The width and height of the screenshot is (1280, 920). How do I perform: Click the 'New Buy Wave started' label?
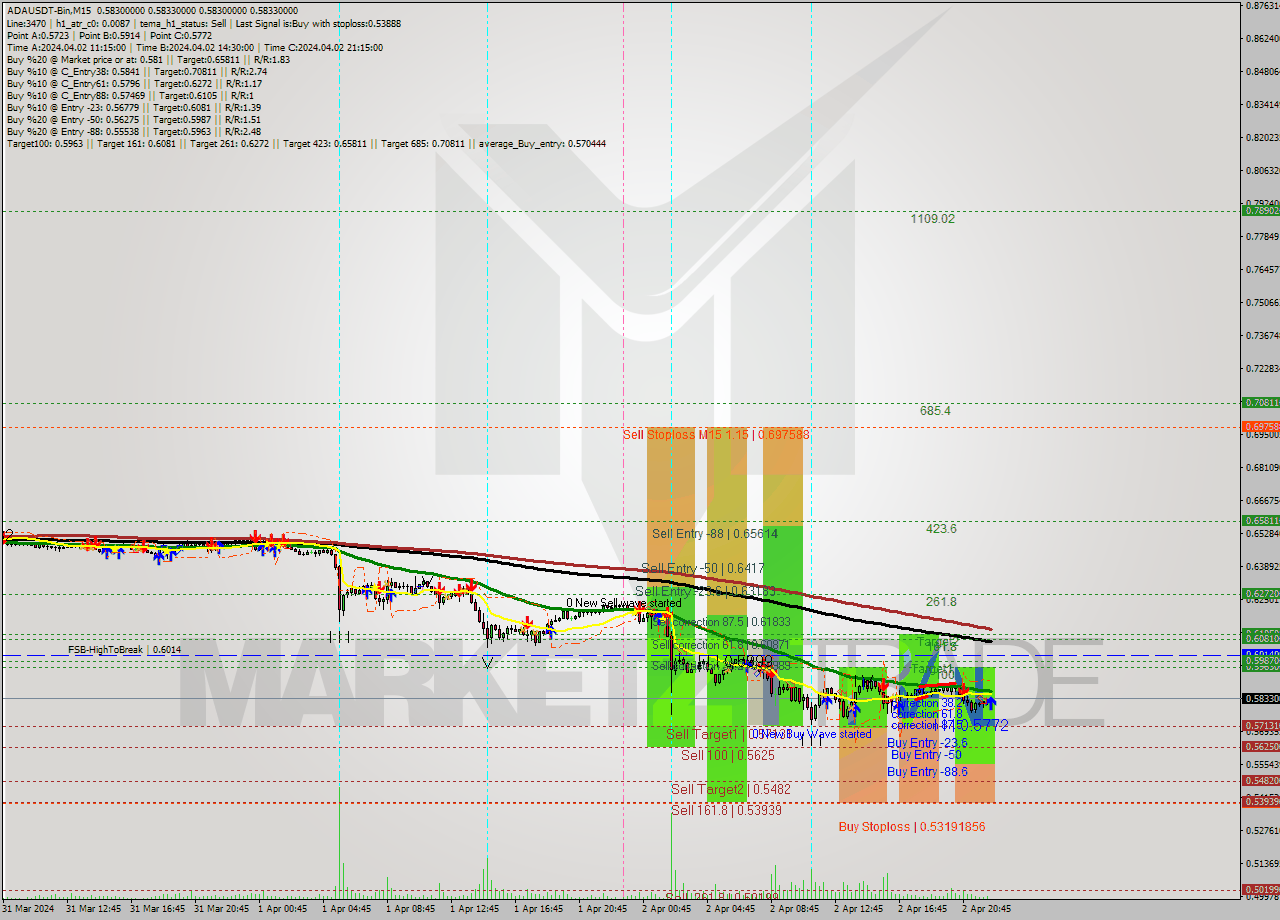coord(814,734)
